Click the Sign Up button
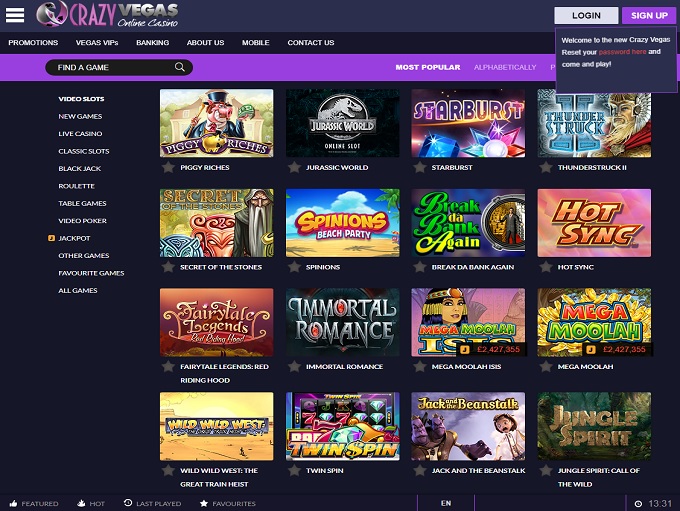Viewport: 680px width, 511px height. click(x=649, y=15)
